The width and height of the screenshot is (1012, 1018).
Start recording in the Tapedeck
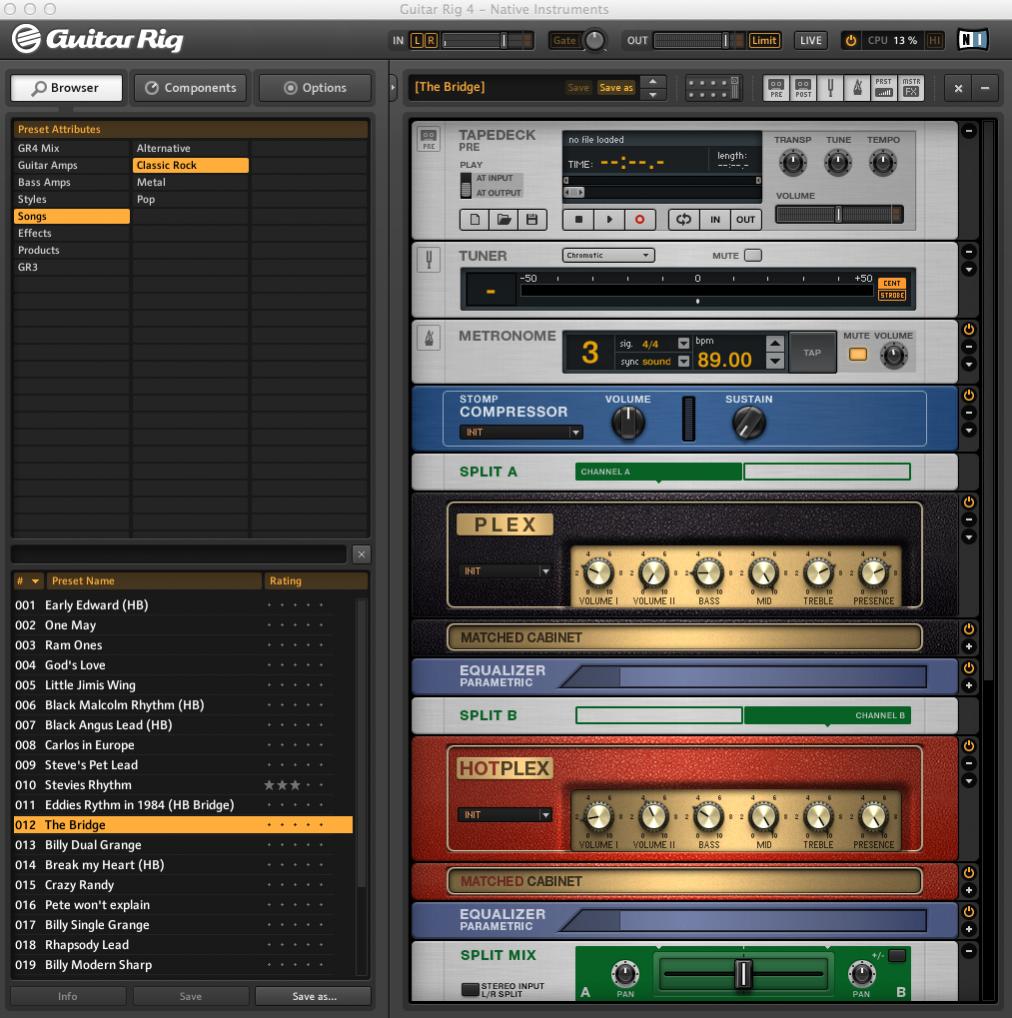click(x=639, y=219)
